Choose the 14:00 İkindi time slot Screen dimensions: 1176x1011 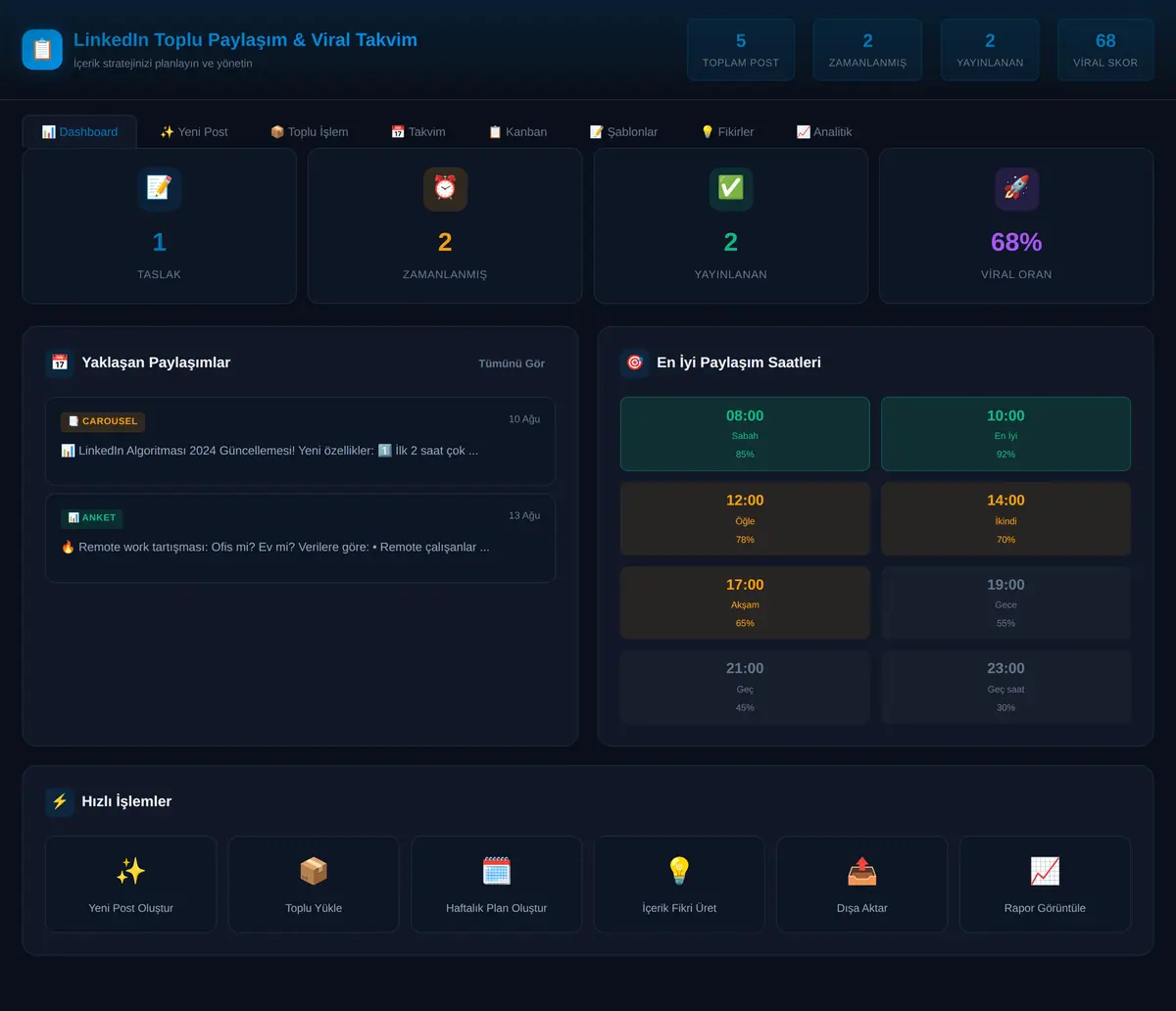click(x=1005, y=518)
